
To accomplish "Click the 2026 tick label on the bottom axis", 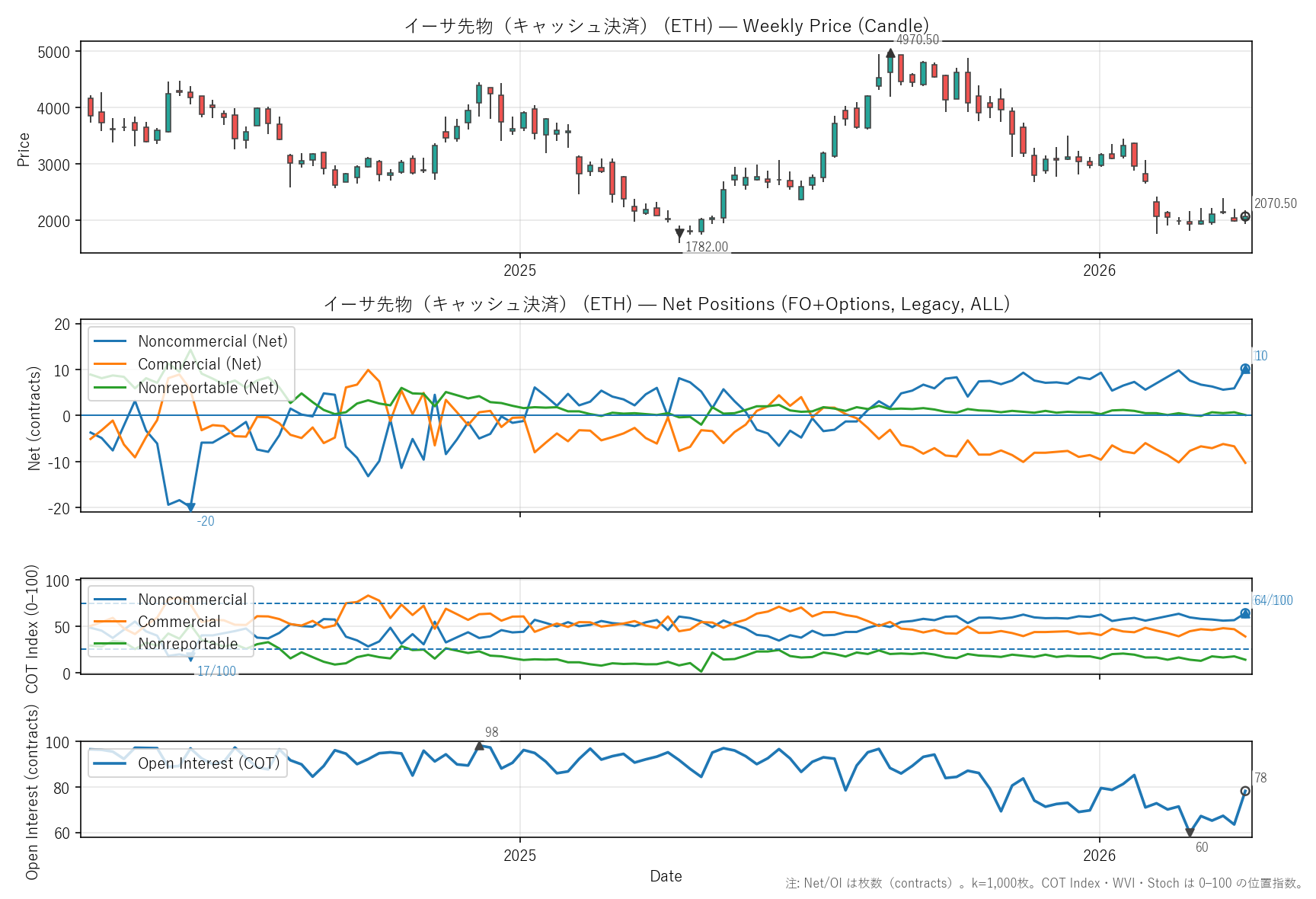I will [x=1099, y=856].
